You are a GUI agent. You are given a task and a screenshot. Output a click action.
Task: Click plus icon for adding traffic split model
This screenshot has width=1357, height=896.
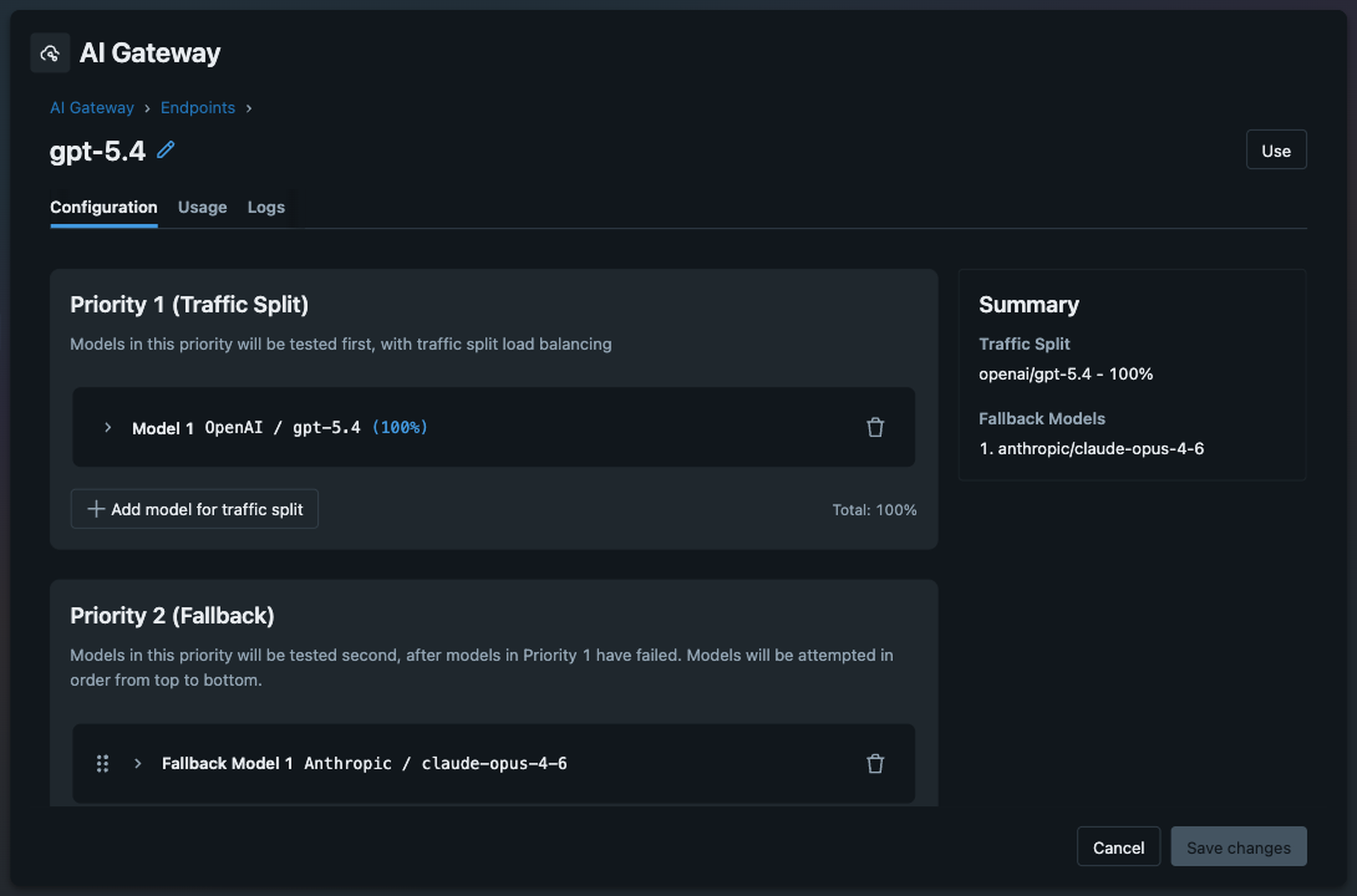[x=96, y=509]
